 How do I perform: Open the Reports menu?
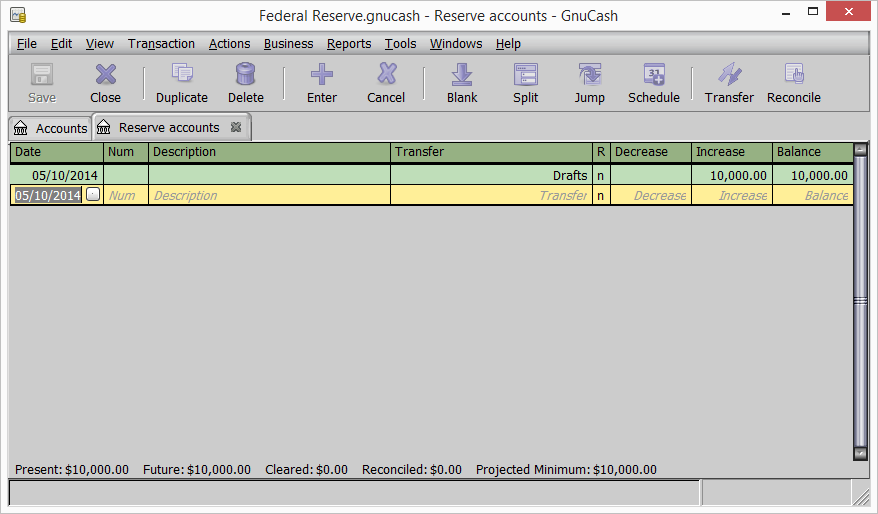tap(348, 44)
